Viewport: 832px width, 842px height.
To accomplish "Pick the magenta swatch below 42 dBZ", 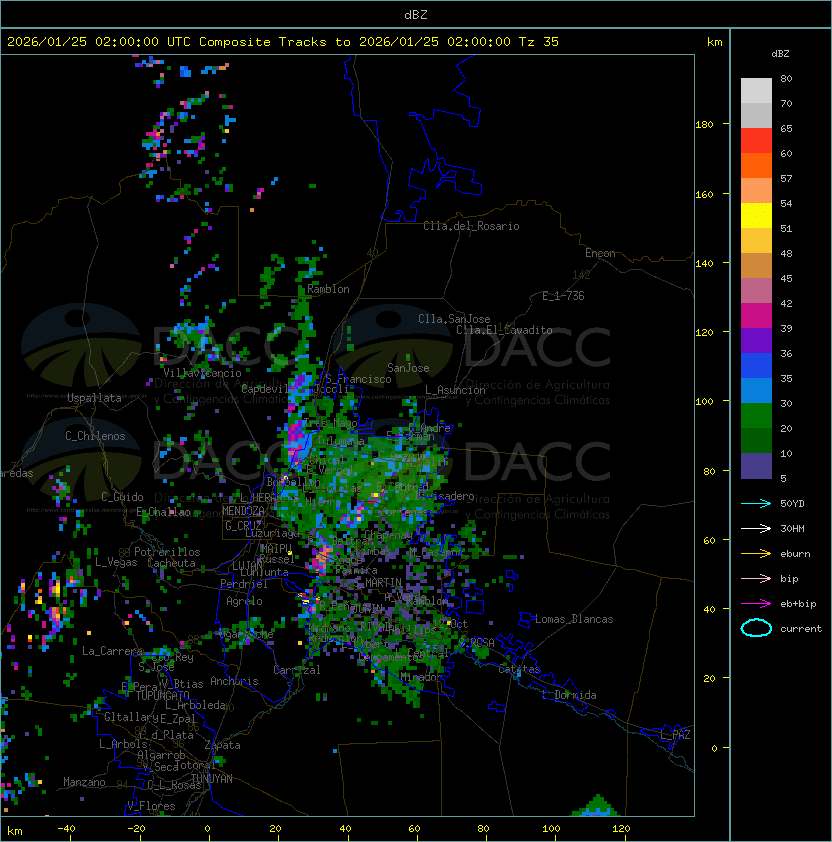I will click(756, 316).
